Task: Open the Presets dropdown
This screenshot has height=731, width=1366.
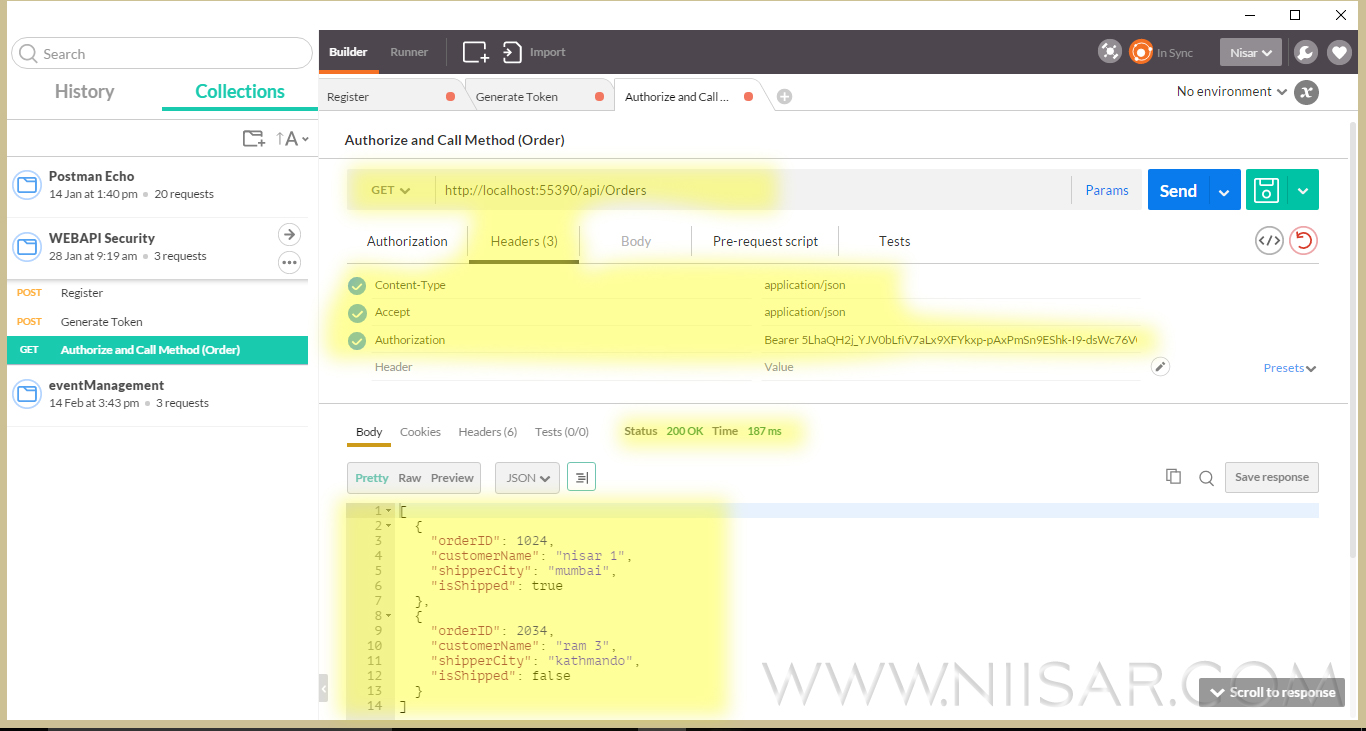Action: [1290, 368]
